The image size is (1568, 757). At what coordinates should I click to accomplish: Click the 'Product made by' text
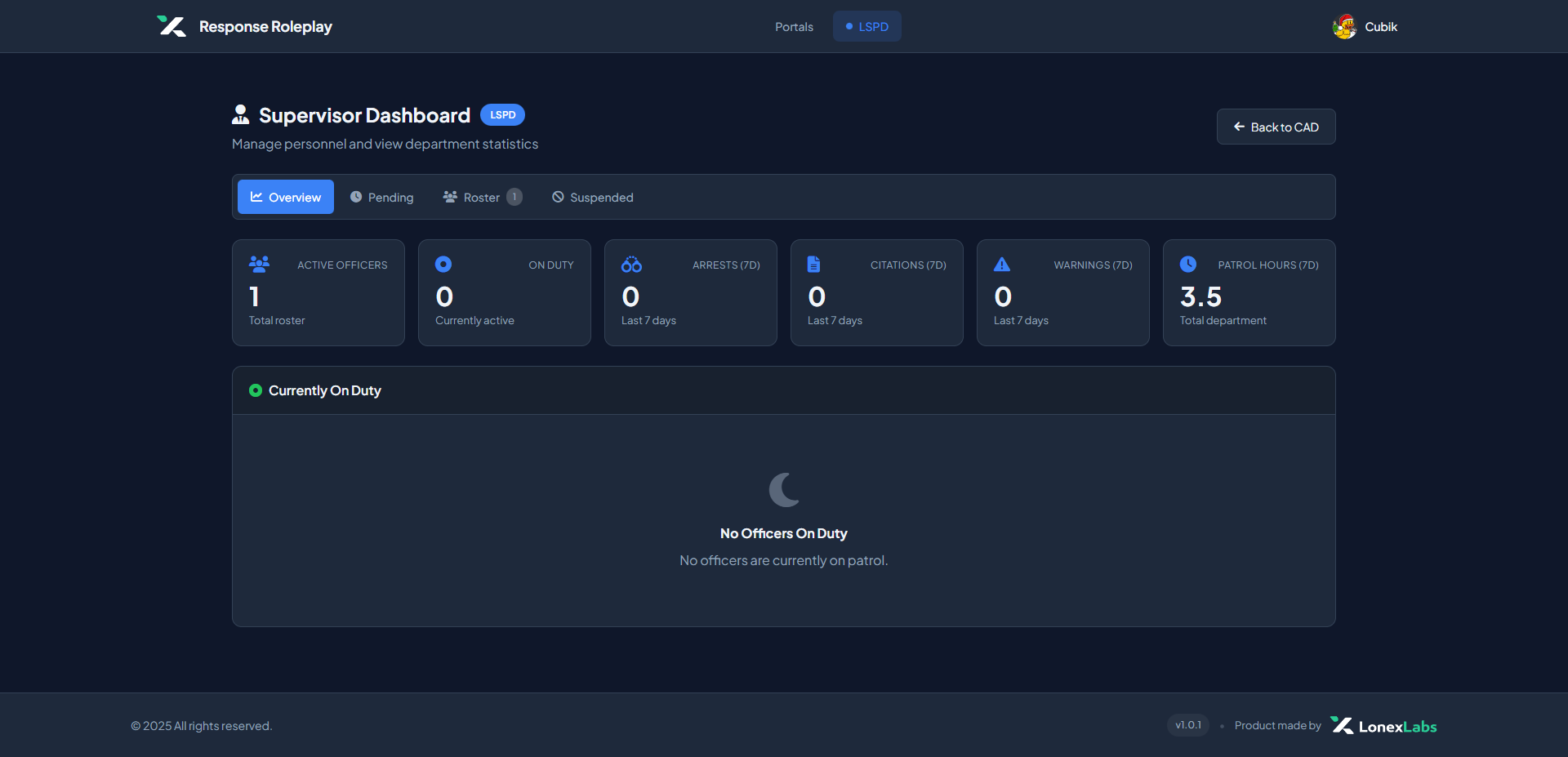[x=1278, y=725]
